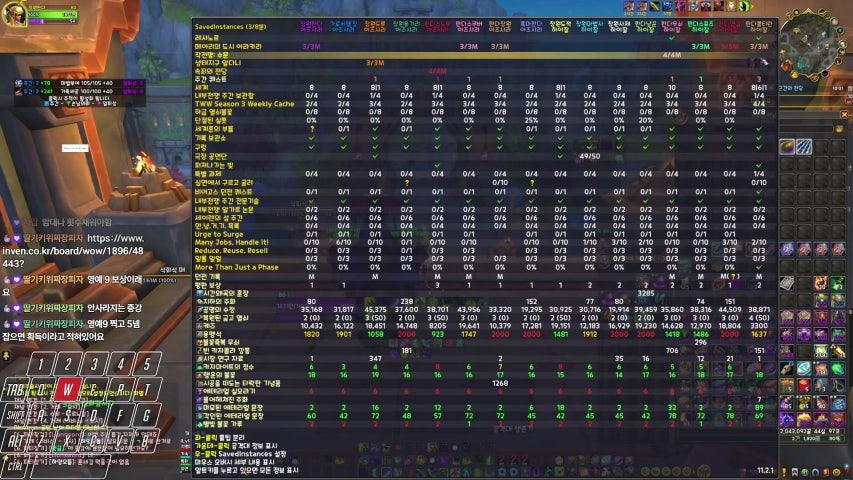Open the inven.co.kr link in chat
This screenshot has width=853, height=480.
pos(73,251)
